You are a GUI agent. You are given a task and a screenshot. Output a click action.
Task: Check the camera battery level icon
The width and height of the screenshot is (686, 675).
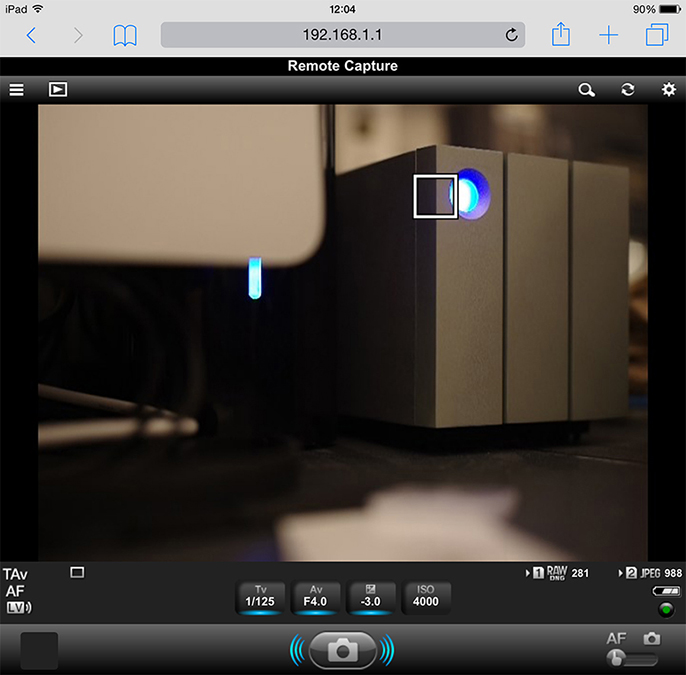click(666, 591)
